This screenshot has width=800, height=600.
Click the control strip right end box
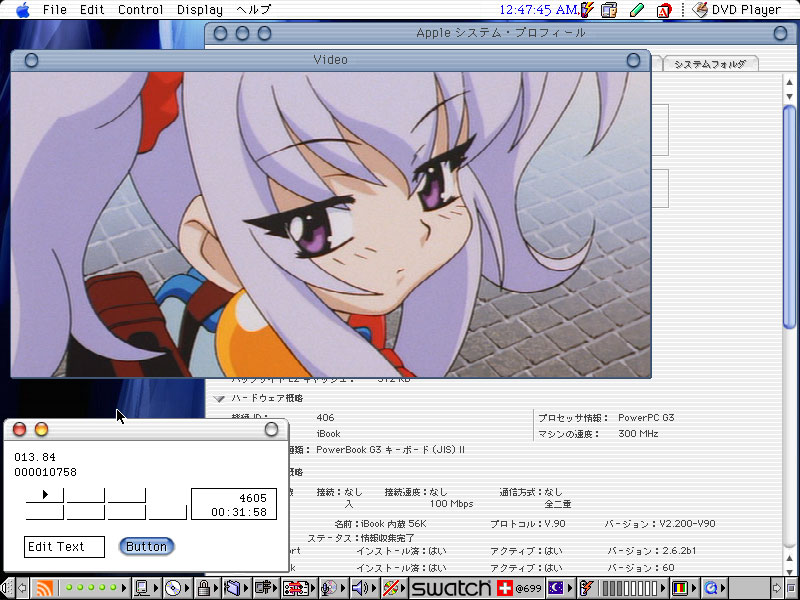790,588
